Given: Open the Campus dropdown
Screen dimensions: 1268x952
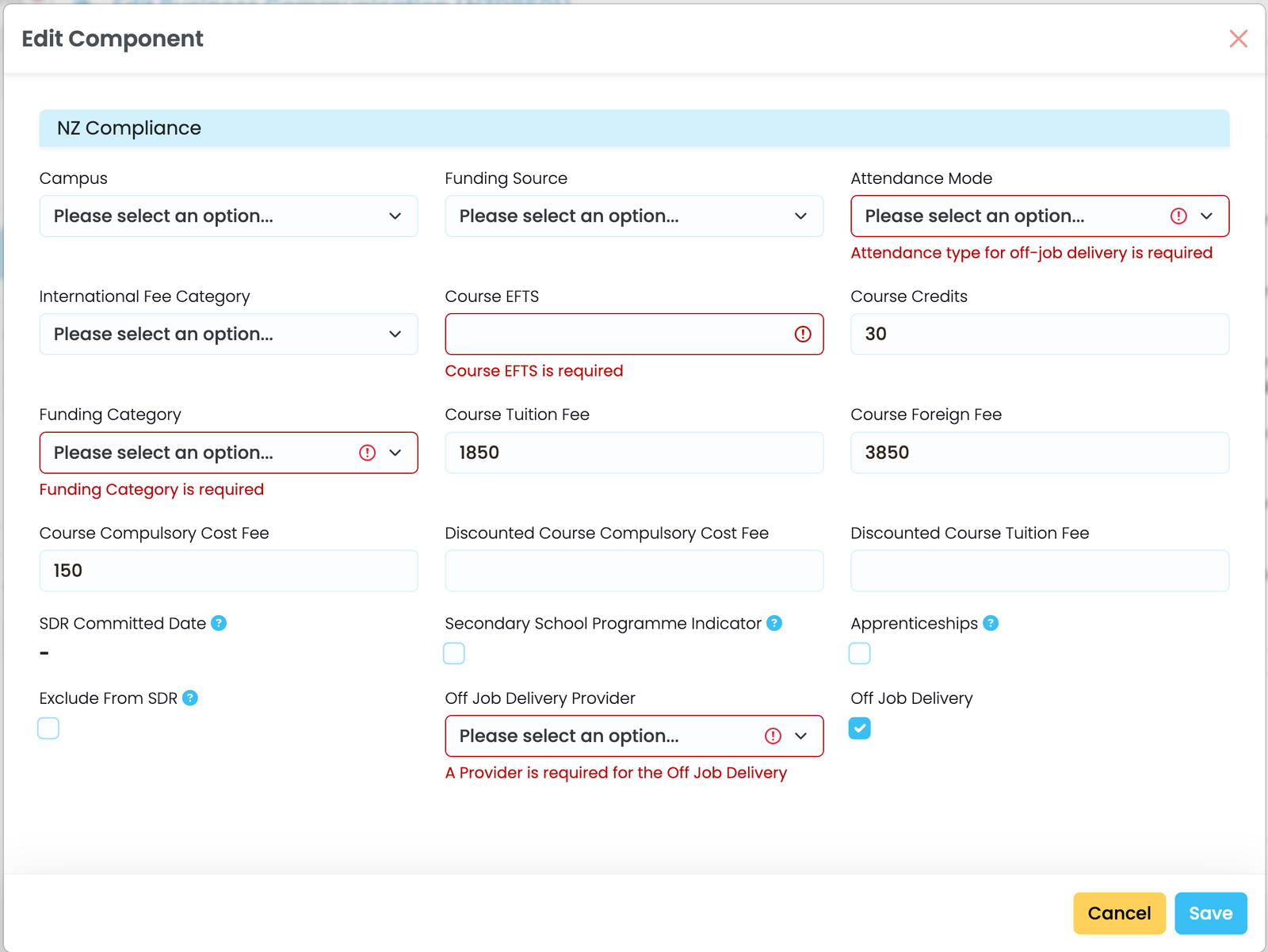Looking at the screenshot, I should tap(228, 216).
